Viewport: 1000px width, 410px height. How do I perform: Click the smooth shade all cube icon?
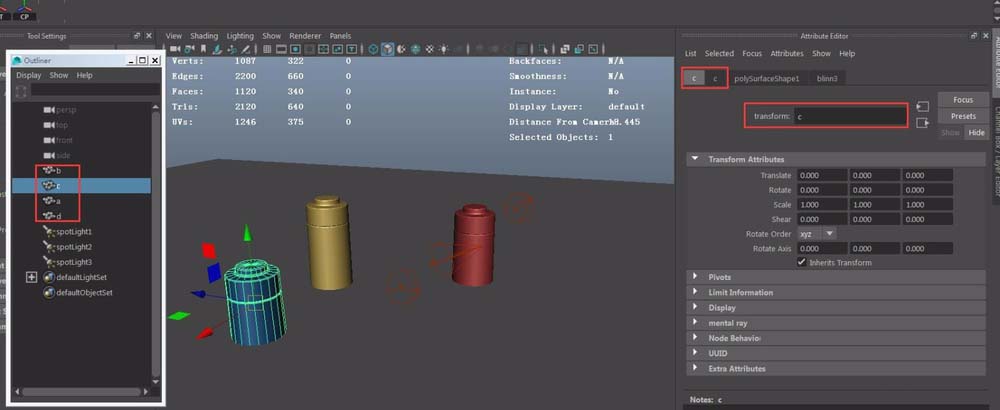pyautogui.click(x=387, y=49)
